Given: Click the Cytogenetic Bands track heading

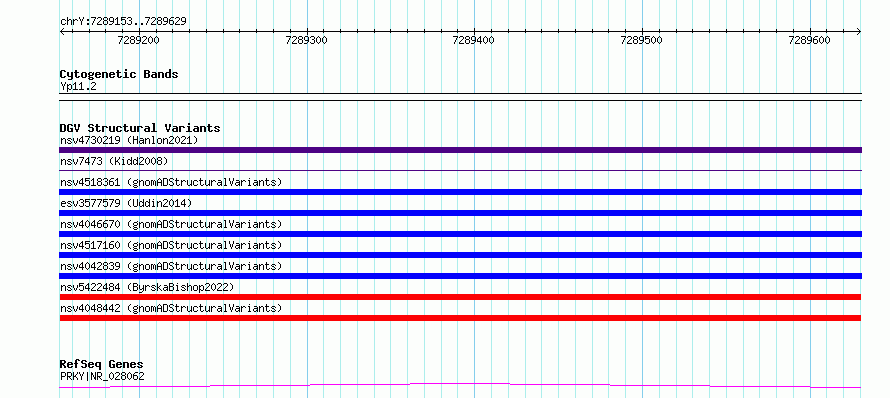Looking at the screenshot, I should click(119, 74).
